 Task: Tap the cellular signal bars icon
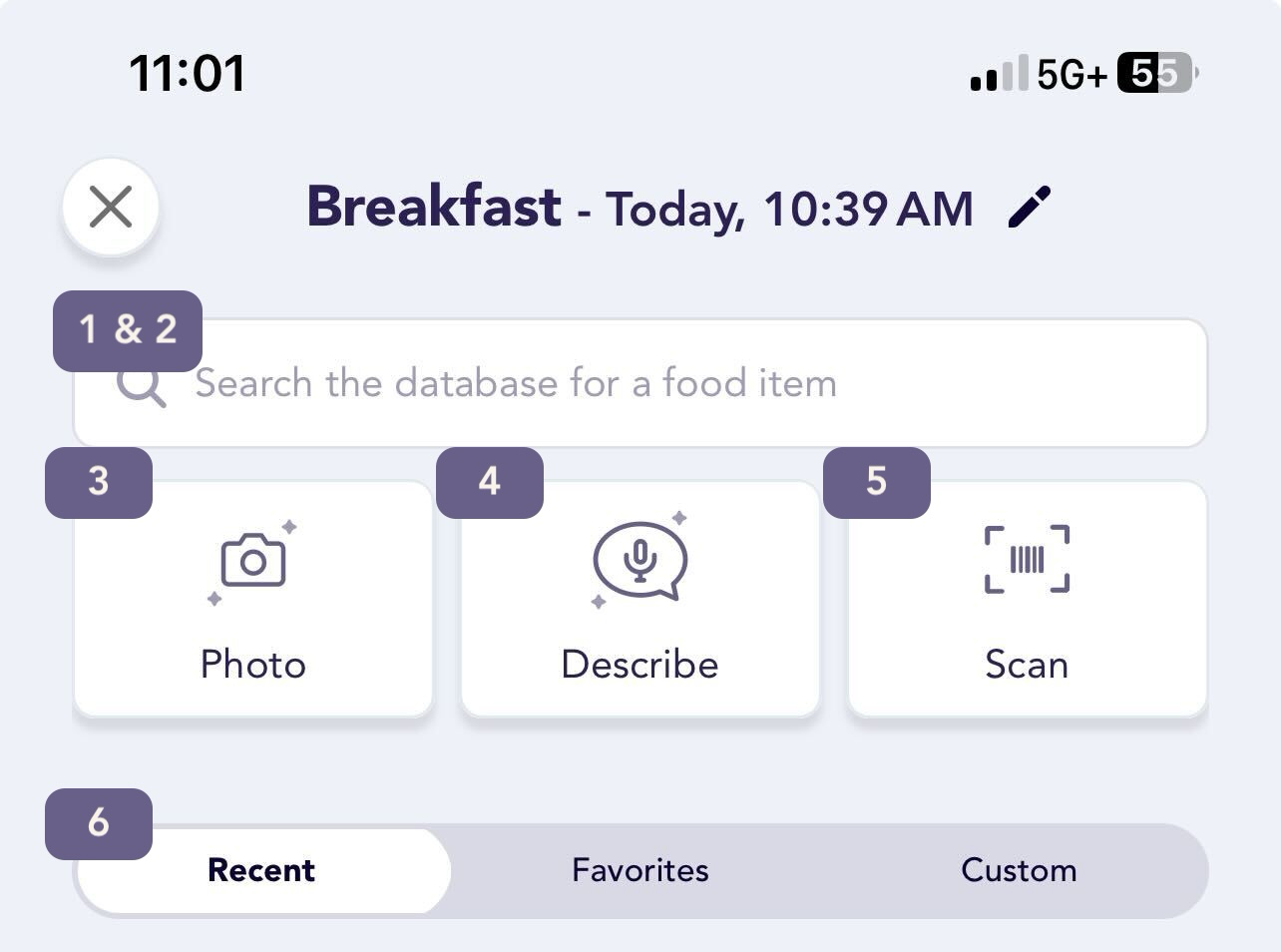(x=999, y=74)
